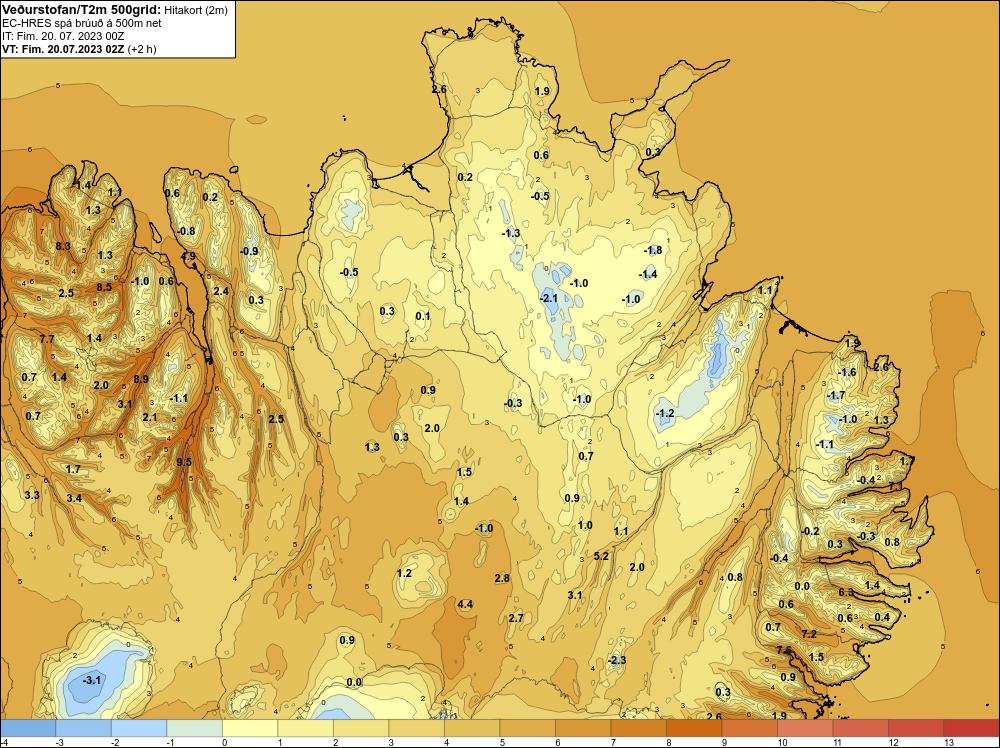Viewport: 1000px width, 748px height.
Task: Click the '0.1' temperature value
Action: point(422,316)
